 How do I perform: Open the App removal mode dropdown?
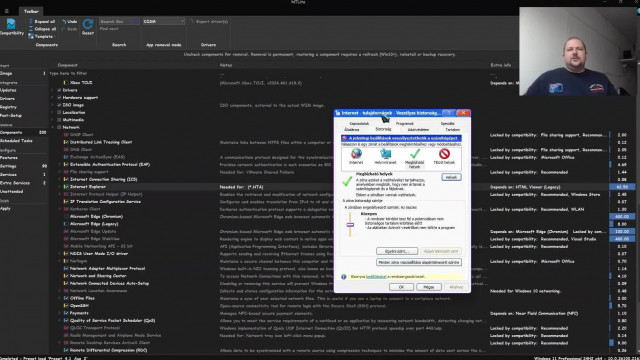(x=163, y=21)
